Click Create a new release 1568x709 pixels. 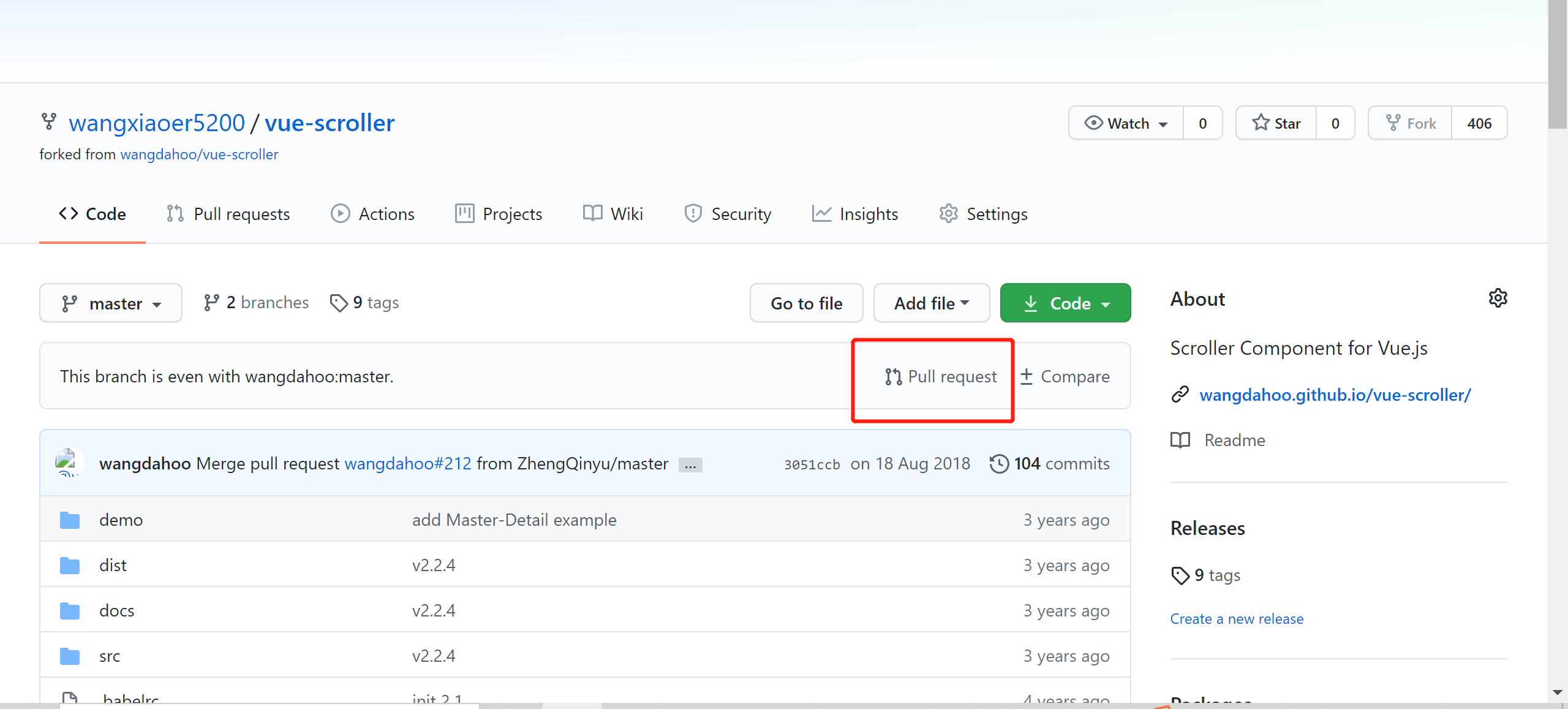point(1237,619)
